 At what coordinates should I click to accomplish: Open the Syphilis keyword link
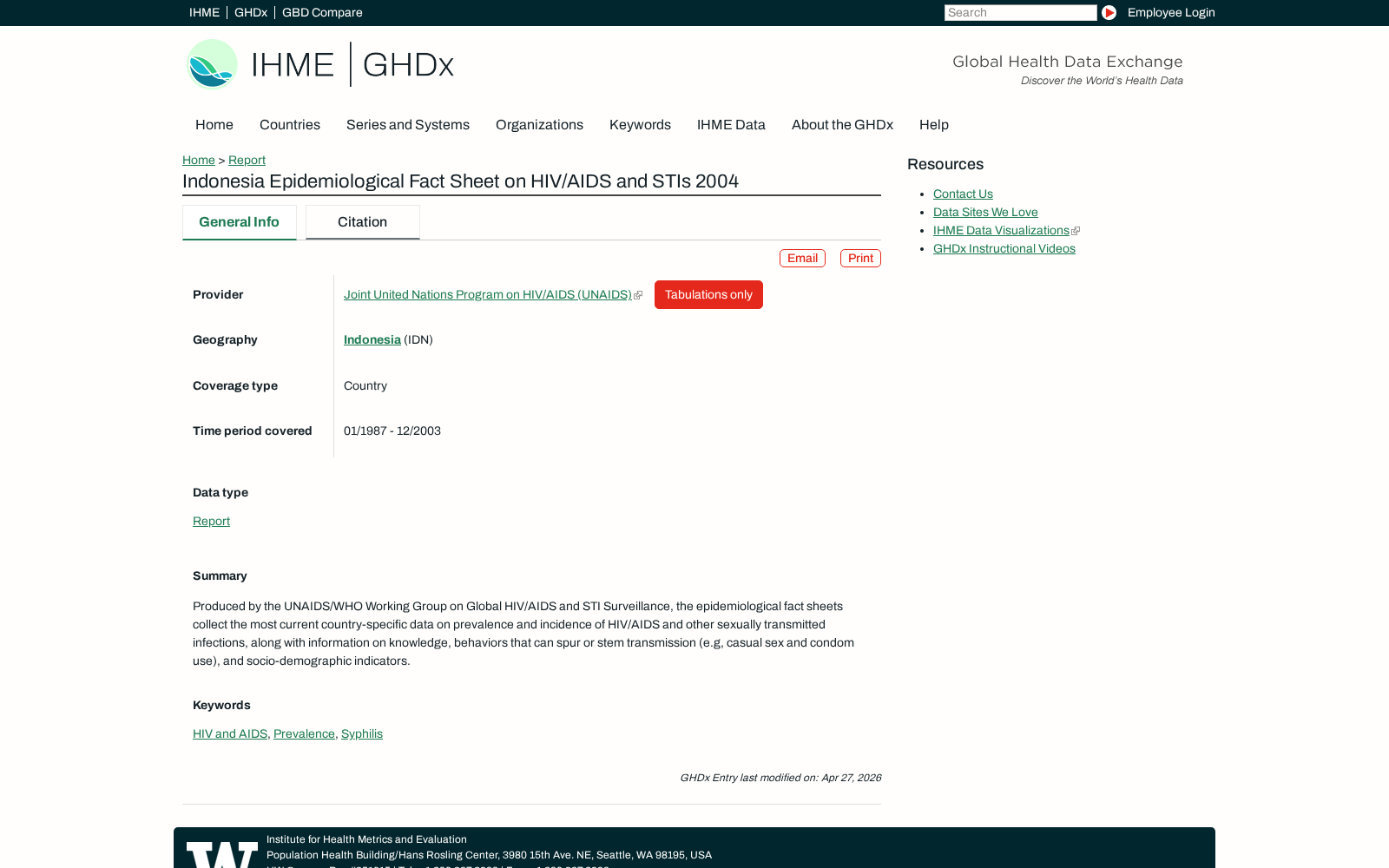point(362,733)
